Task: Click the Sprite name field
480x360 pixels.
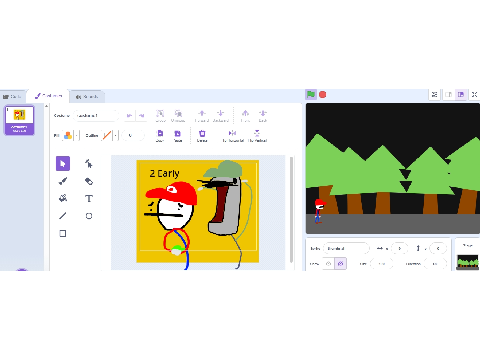Action: click(x=347, y=248)
